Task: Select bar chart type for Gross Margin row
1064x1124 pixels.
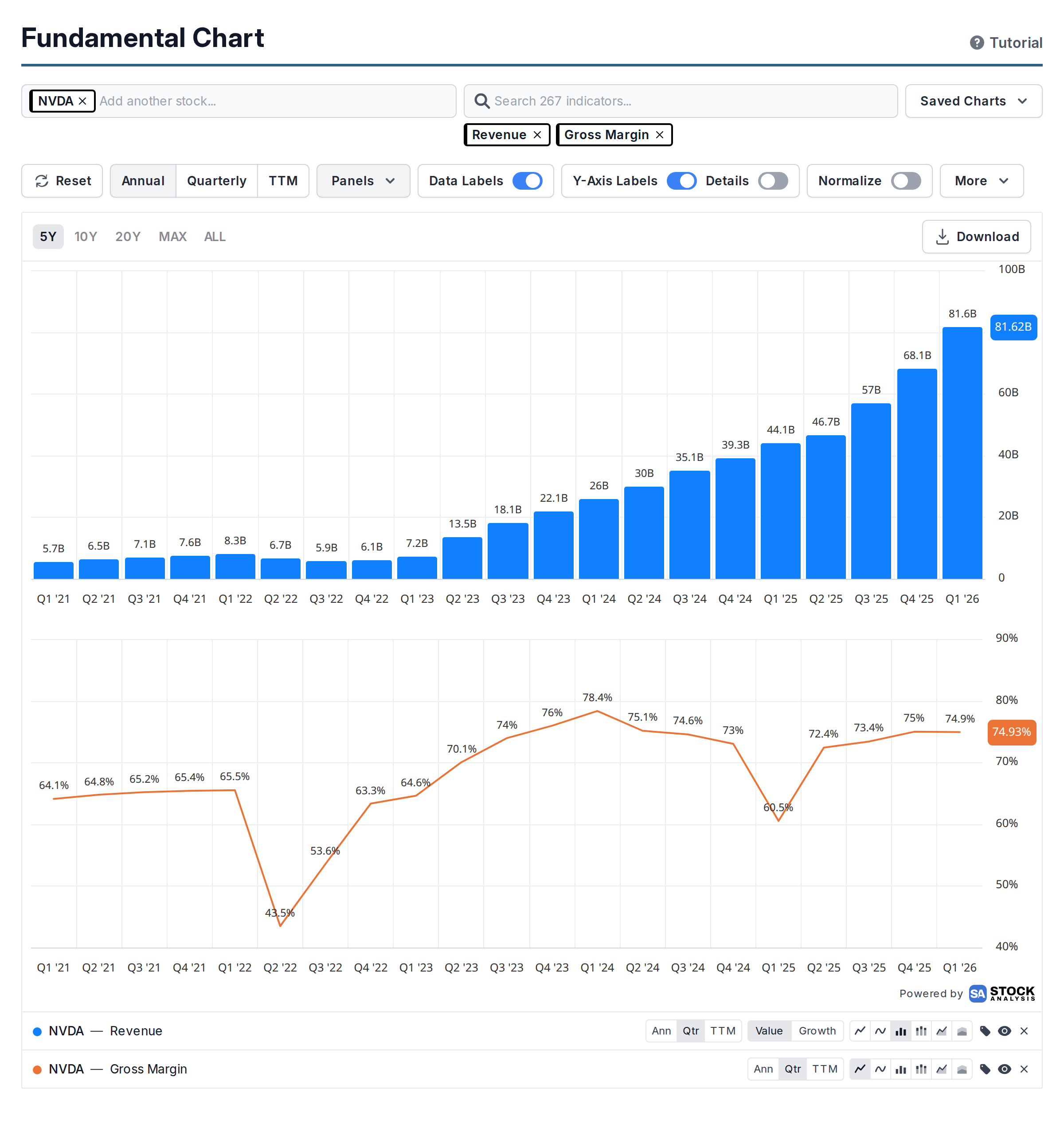Action: (901, 1069)
